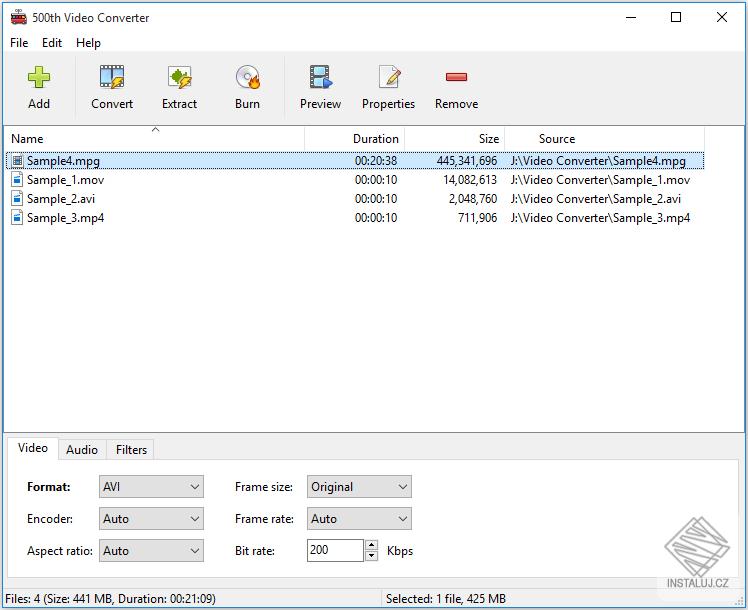Open file Properties from the toolbar
The height and width of the screenshot is (610, 748).
point(389,77)
